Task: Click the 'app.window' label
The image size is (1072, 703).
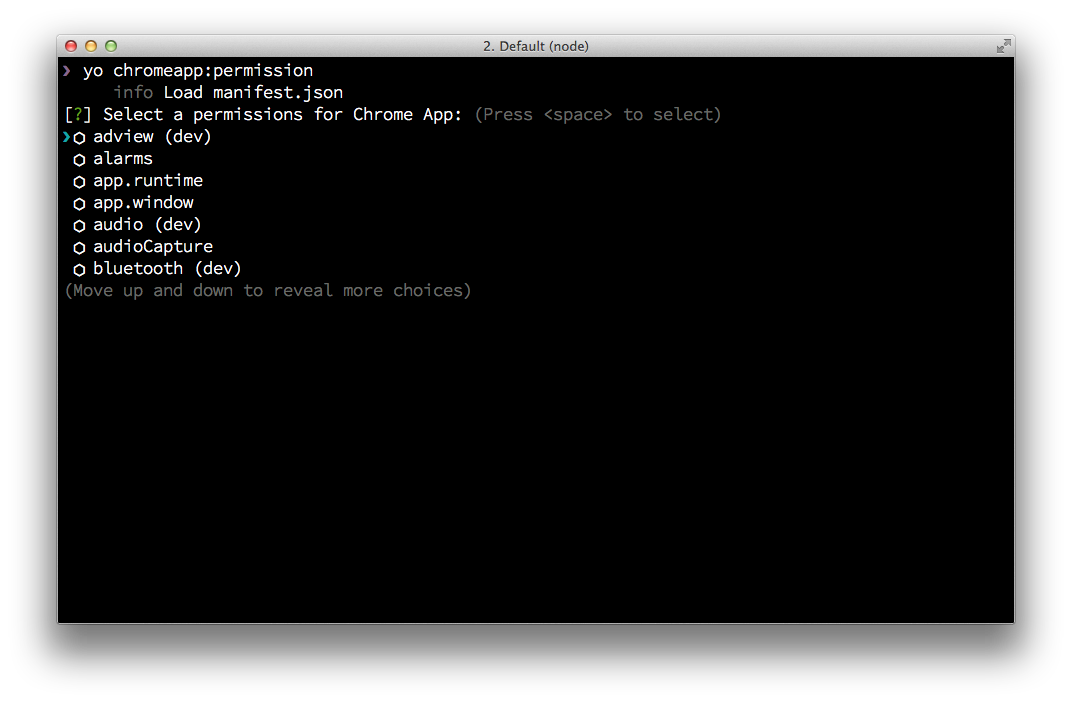Action: coord(143,202)
